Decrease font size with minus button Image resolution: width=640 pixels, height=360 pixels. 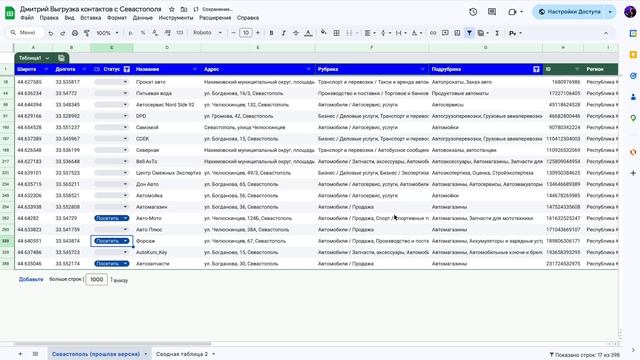pyautogui.click(x=233, y=33)
